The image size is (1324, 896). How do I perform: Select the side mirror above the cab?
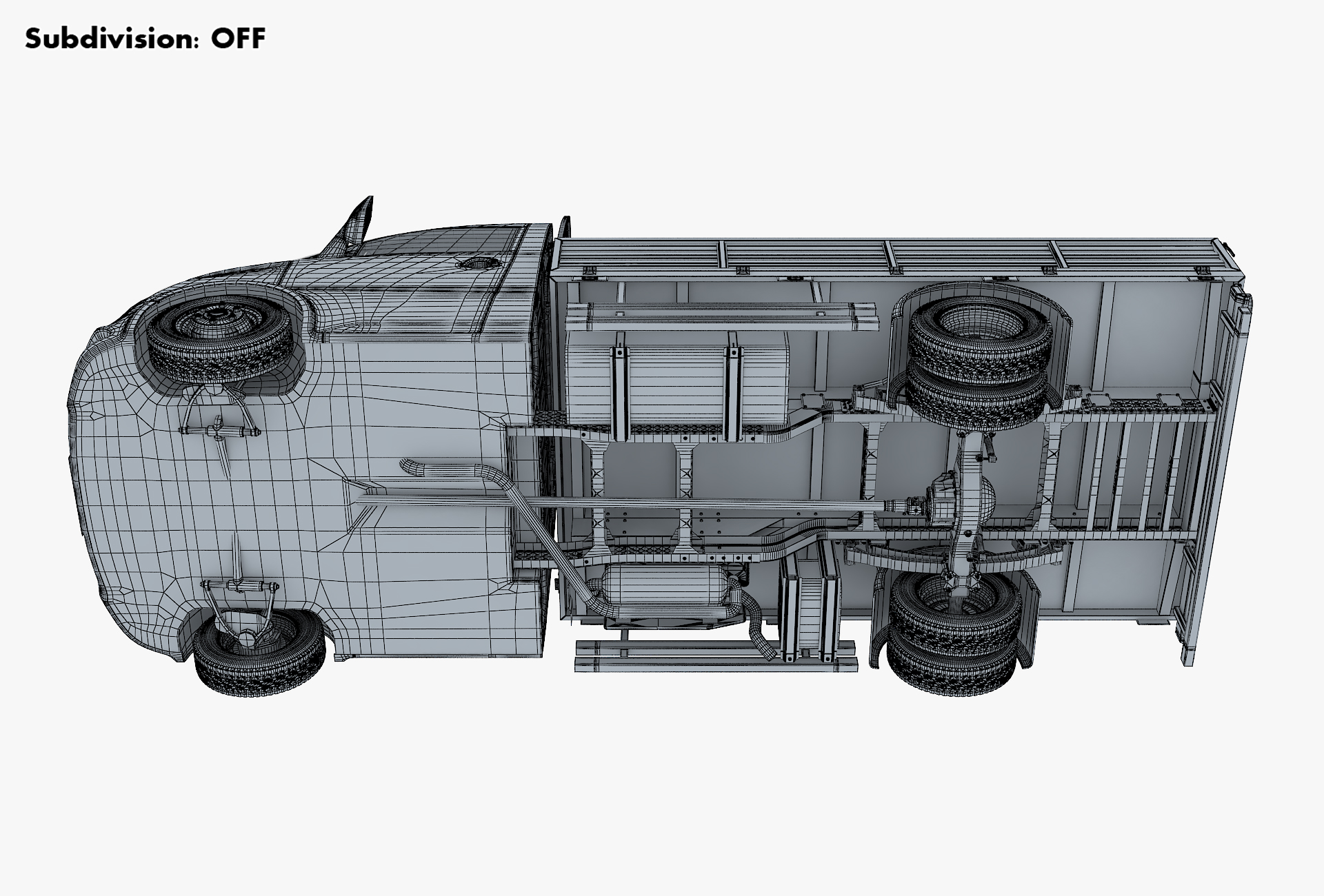pyautogui.click(x=359, y=222)
